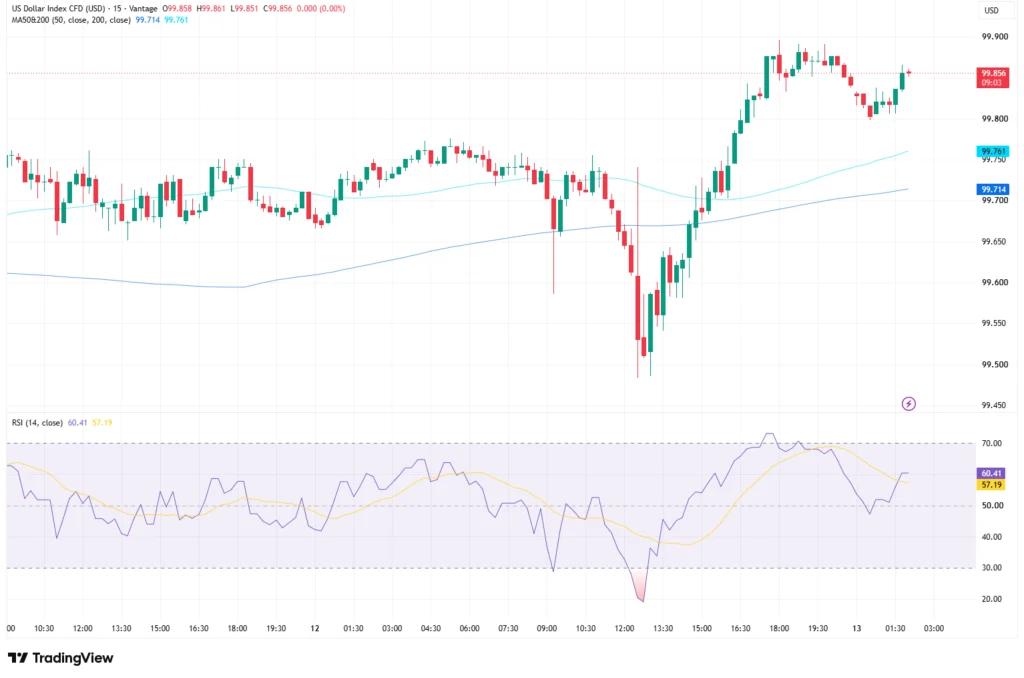The height and width of the screenshot is (678, 1024).
Task: Click the date 12 label on time axis
Action: click(315, 628)
